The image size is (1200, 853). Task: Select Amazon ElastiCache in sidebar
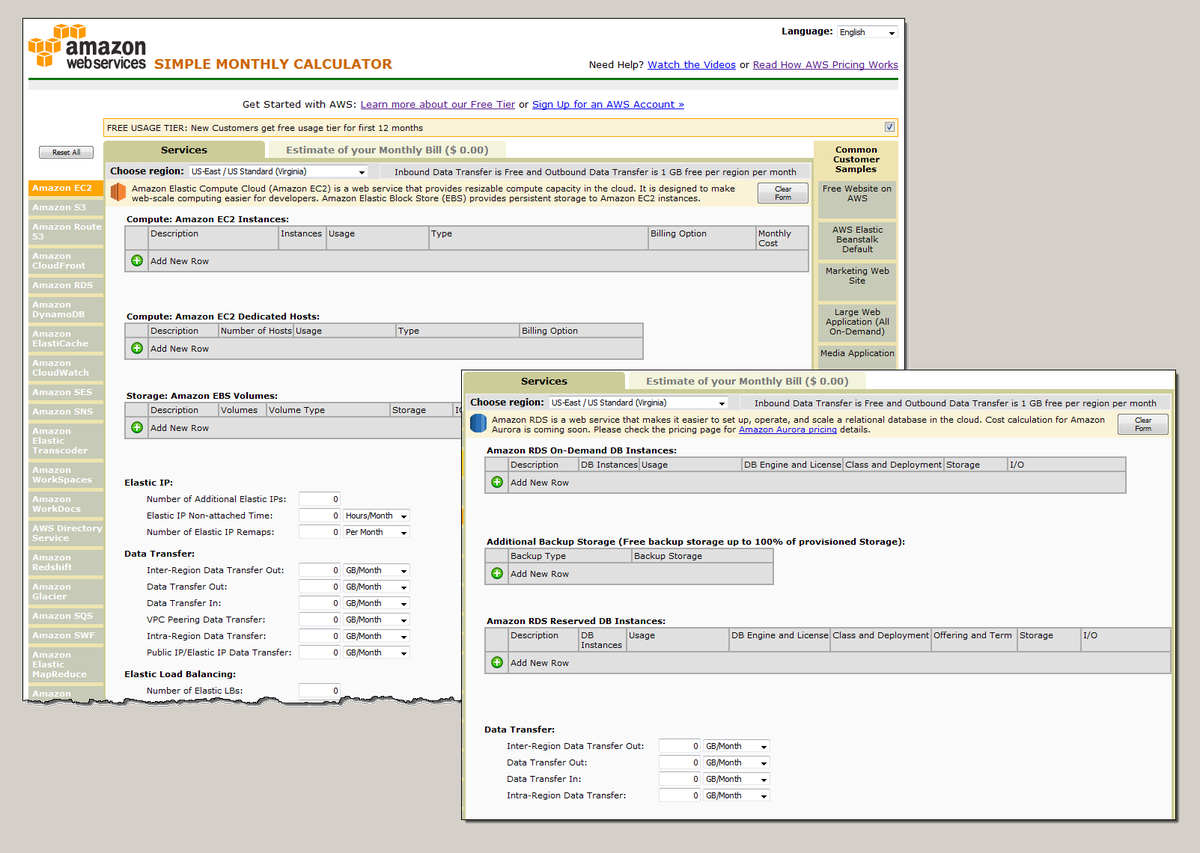(x=66, y=339)
